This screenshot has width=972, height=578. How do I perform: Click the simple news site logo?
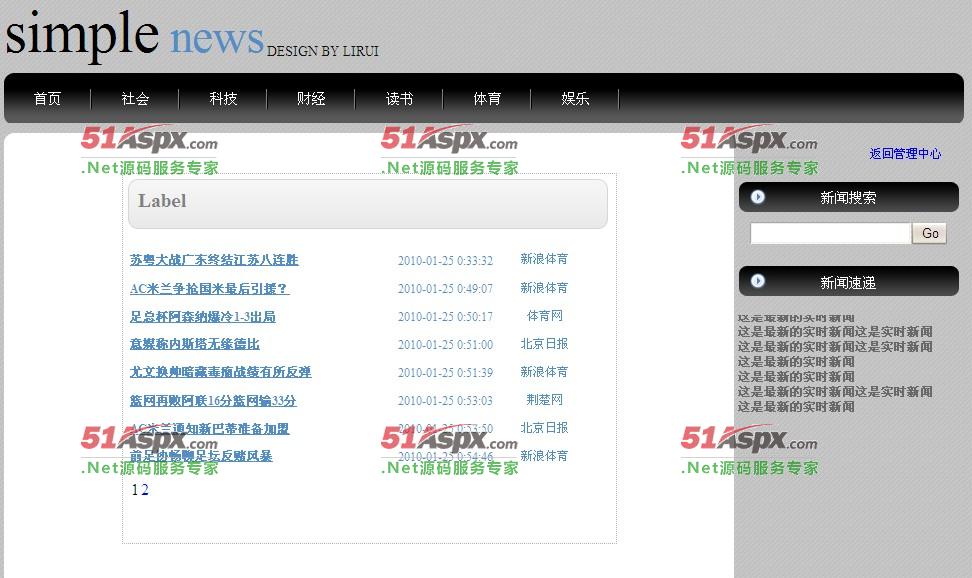tap(135, 35)
